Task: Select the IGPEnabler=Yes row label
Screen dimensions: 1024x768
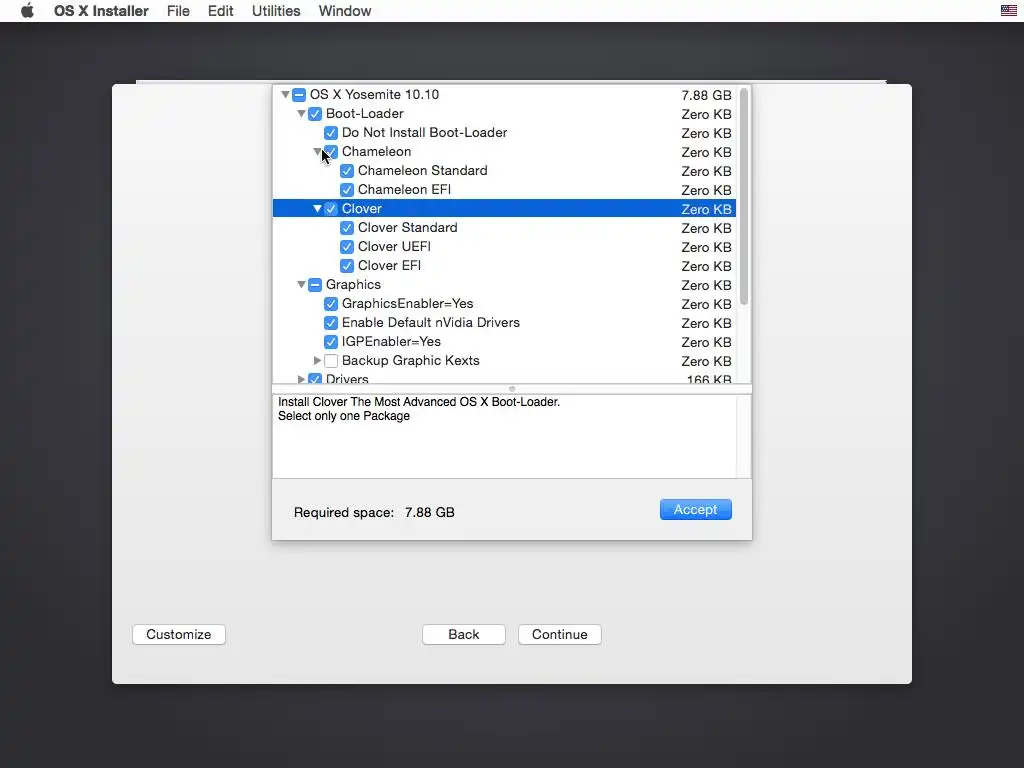Action: [391, 342]
